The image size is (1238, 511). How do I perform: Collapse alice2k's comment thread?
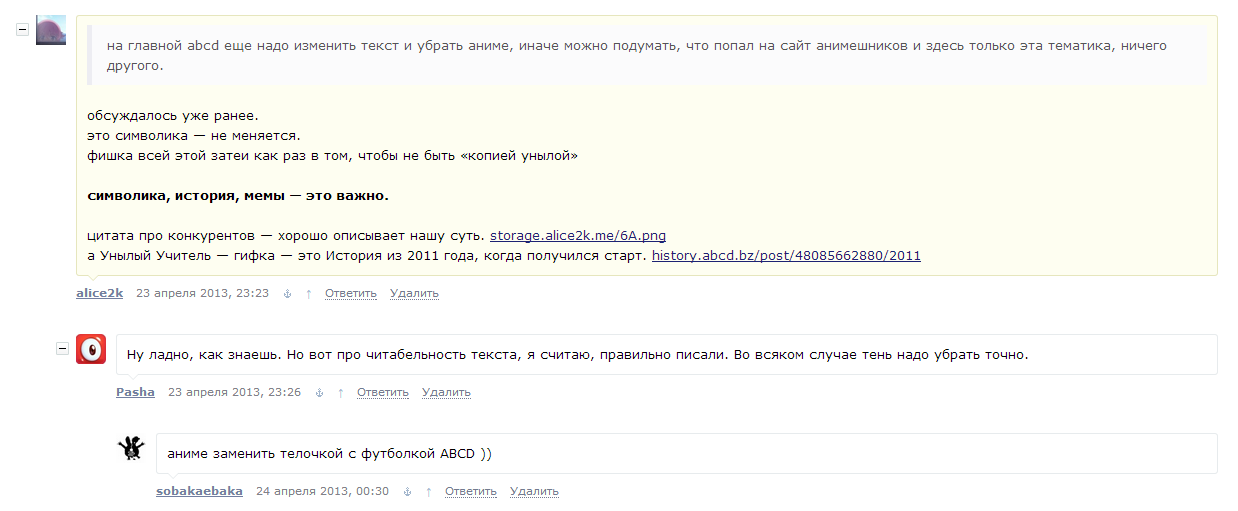(22, 28)
